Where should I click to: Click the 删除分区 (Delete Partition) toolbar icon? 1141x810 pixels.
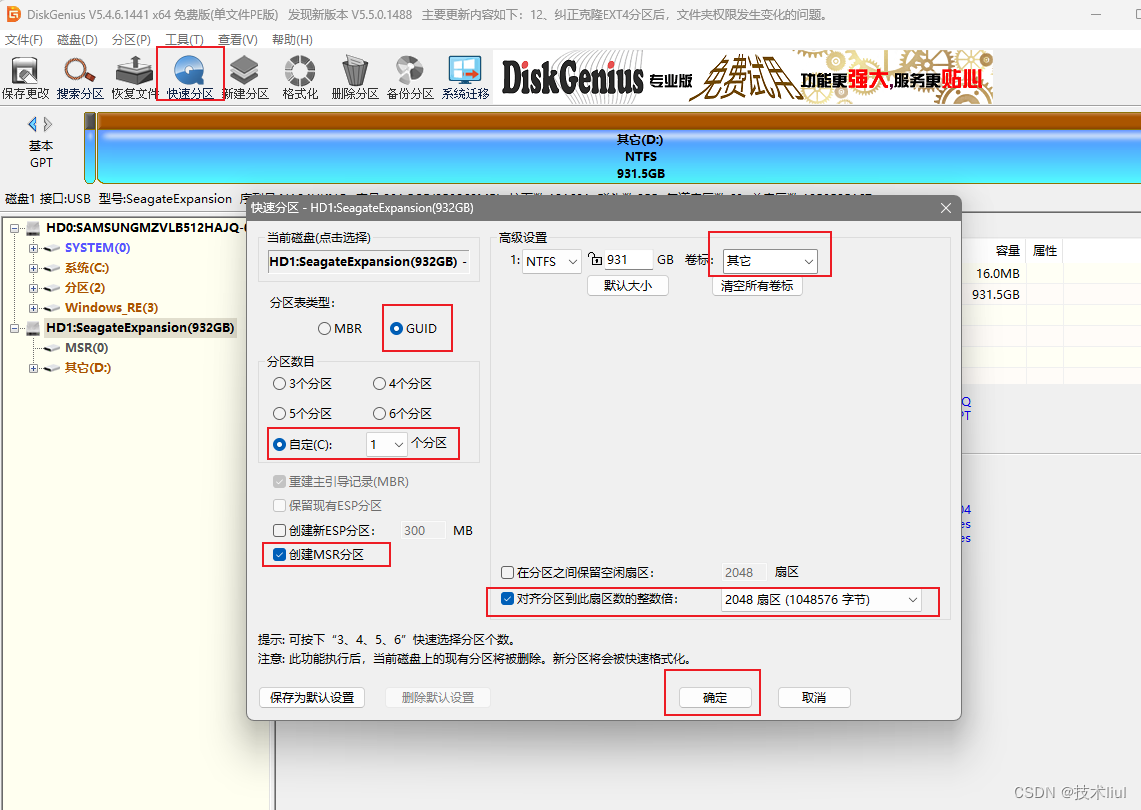tap(355, 77)
